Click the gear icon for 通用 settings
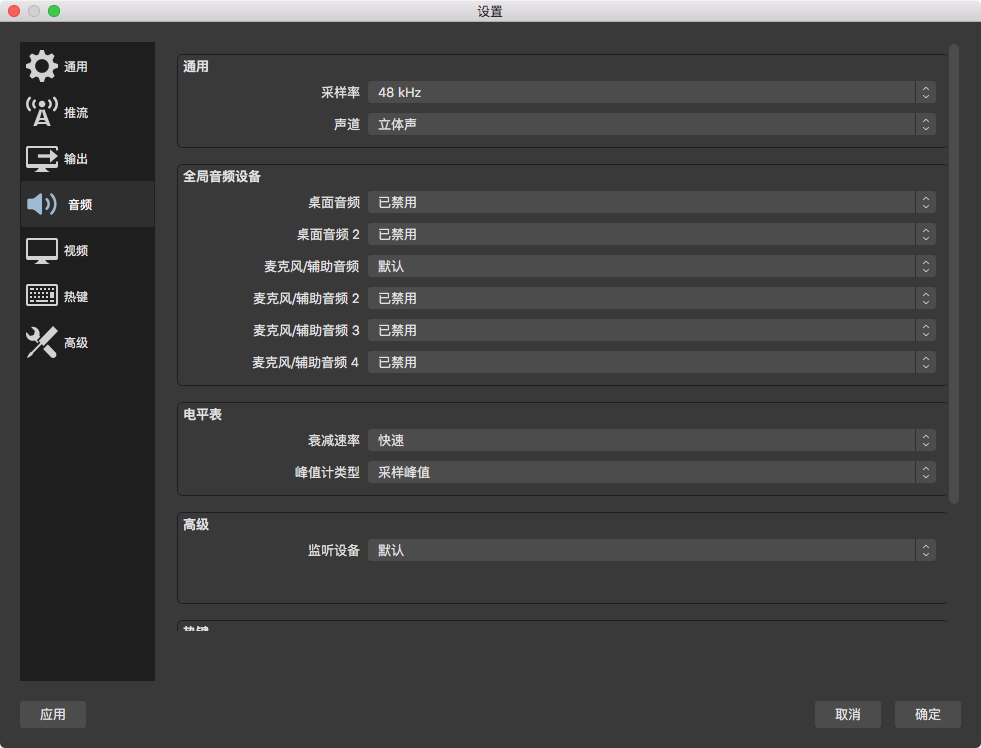Image resolution: width=981 pixels, height=748 pixels. coord(42,66)
